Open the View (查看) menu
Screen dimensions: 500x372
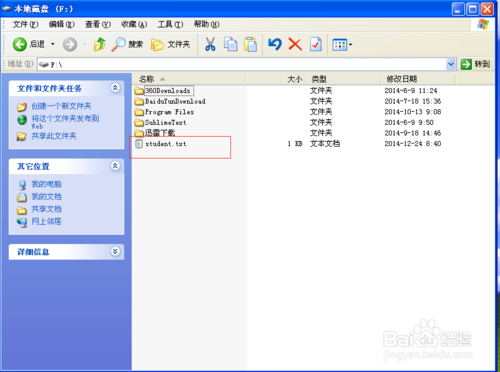click(x=98, y=24)
